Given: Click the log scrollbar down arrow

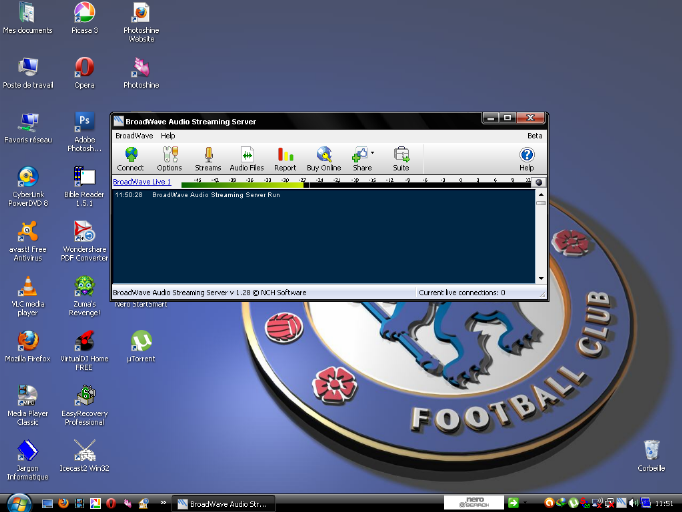Looking at the screenshot, I should 541,278.
